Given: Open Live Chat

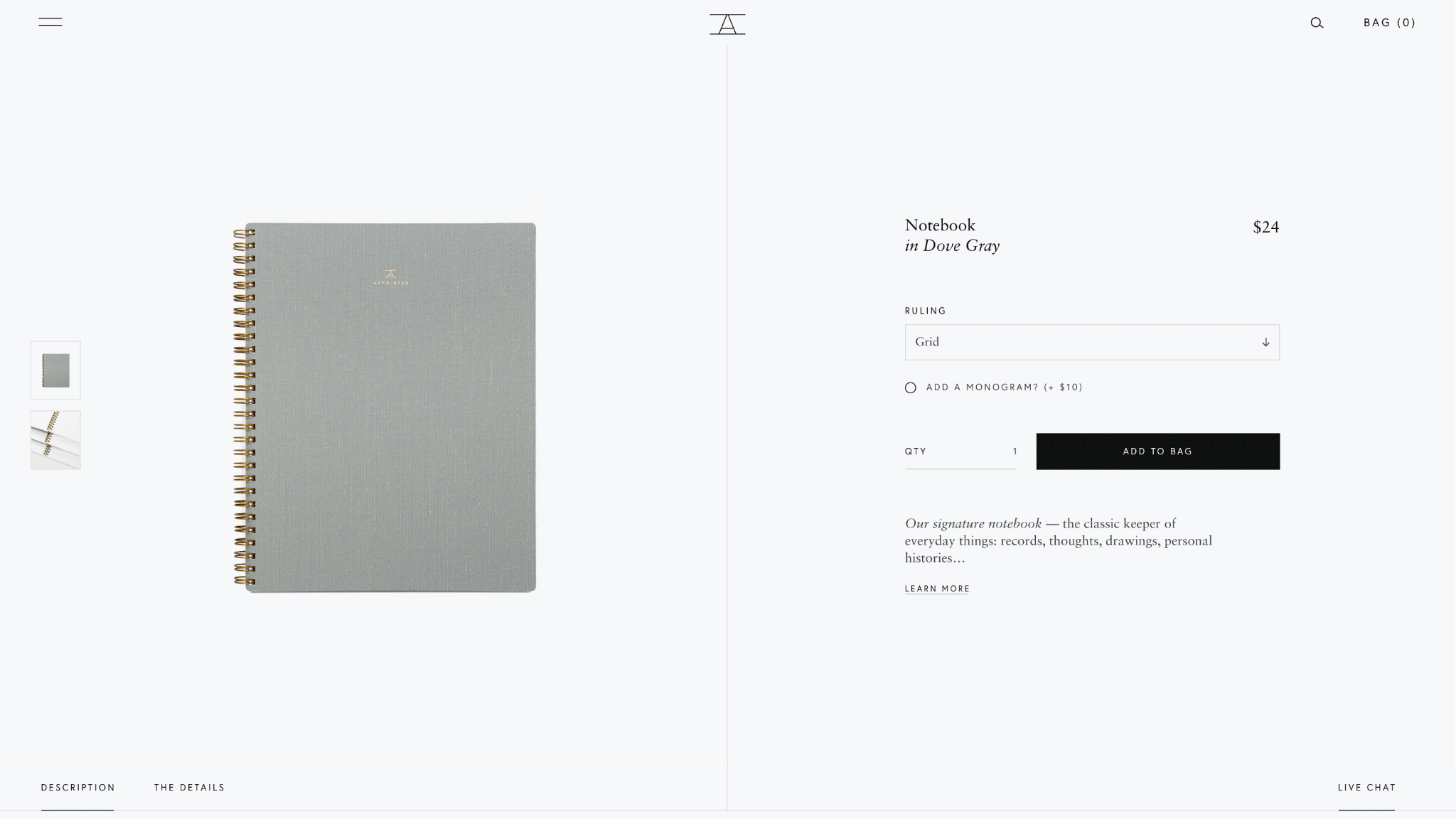Looking at the screenshot, I should click(1366, 788).
